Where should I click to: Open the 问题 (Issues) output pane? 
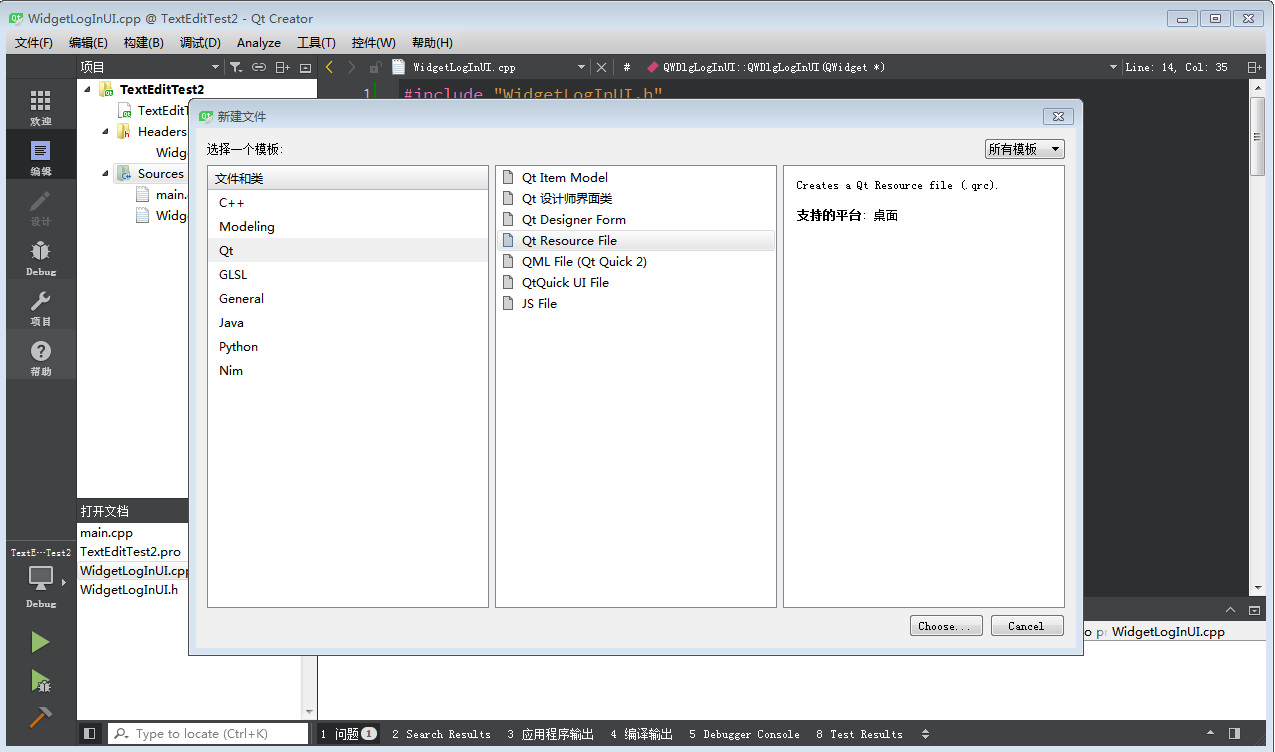click(348, 734)
